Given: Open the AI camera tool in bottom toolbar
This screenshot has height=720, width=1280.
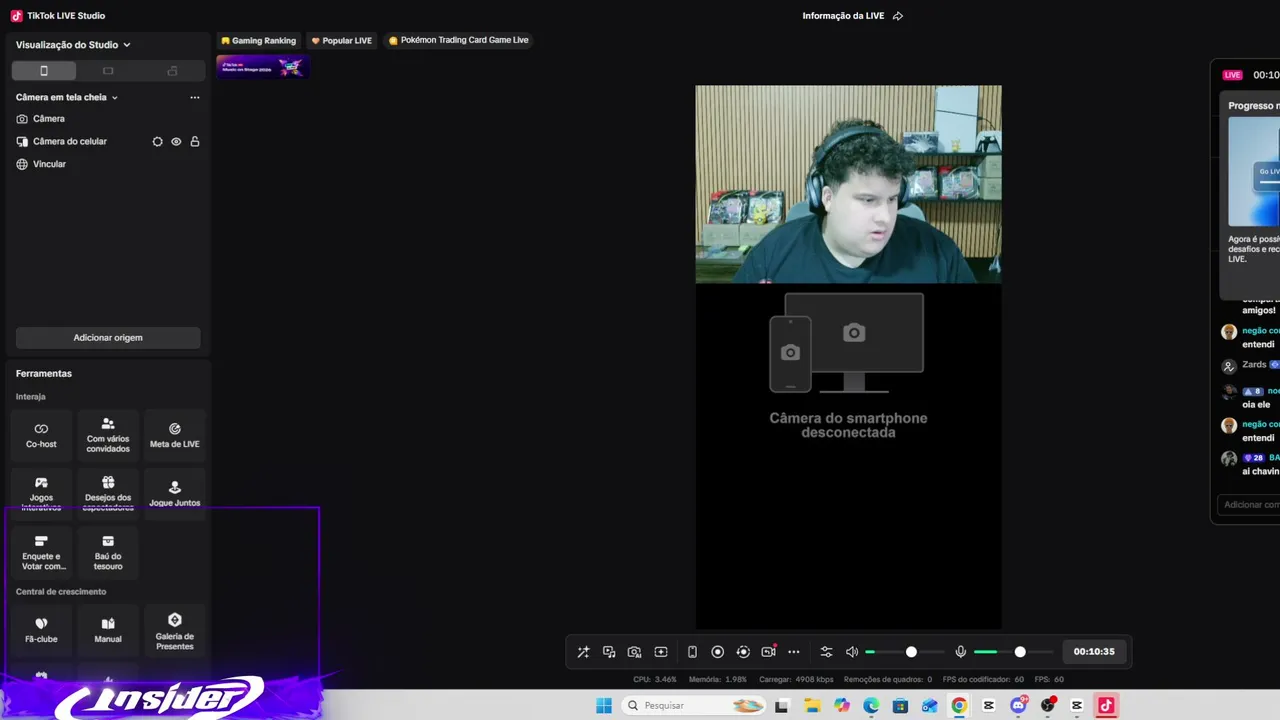Looking at the screenshot, I should tap(634, 652).
